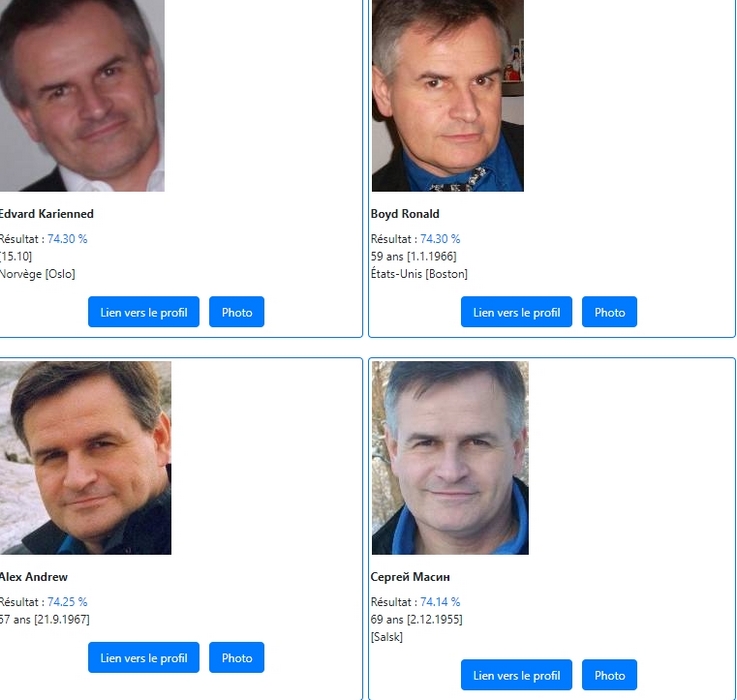Click Photo button in Alex Andrew card
737x700 pixels.
236,657
